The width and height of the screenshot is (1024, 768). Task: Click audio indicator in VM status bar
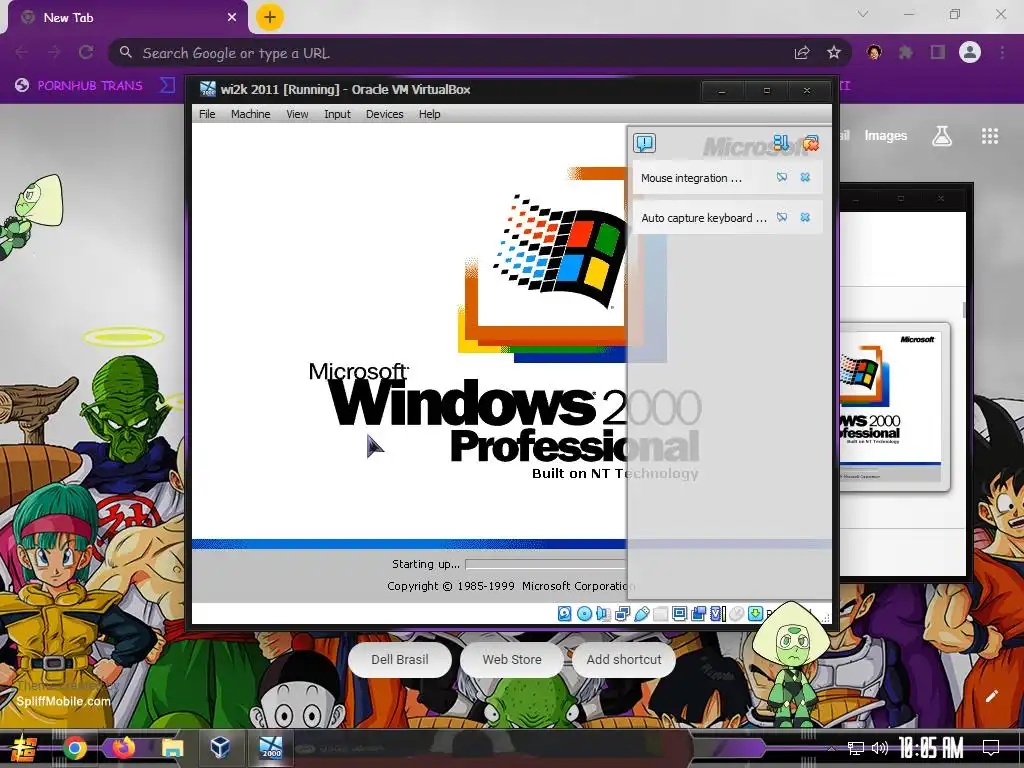603,613
